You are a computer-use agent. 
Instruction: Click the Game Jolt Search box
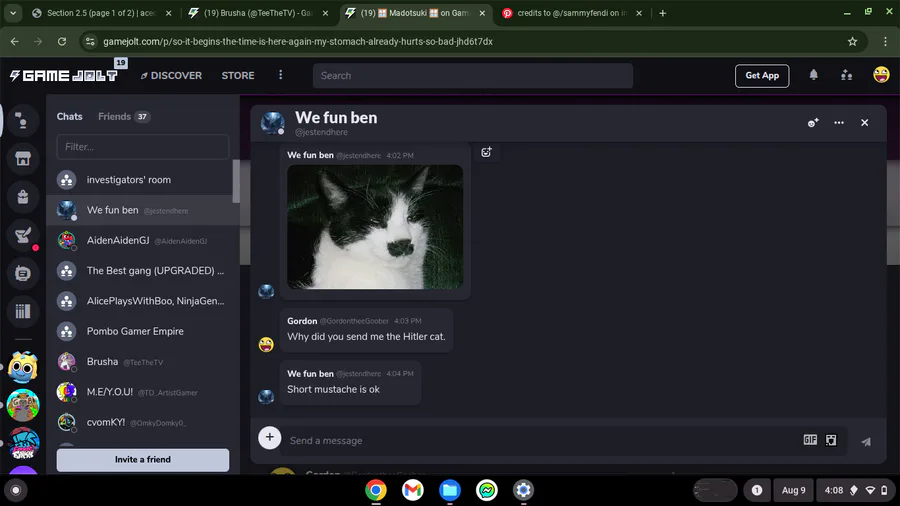click(x=473, y=76)
